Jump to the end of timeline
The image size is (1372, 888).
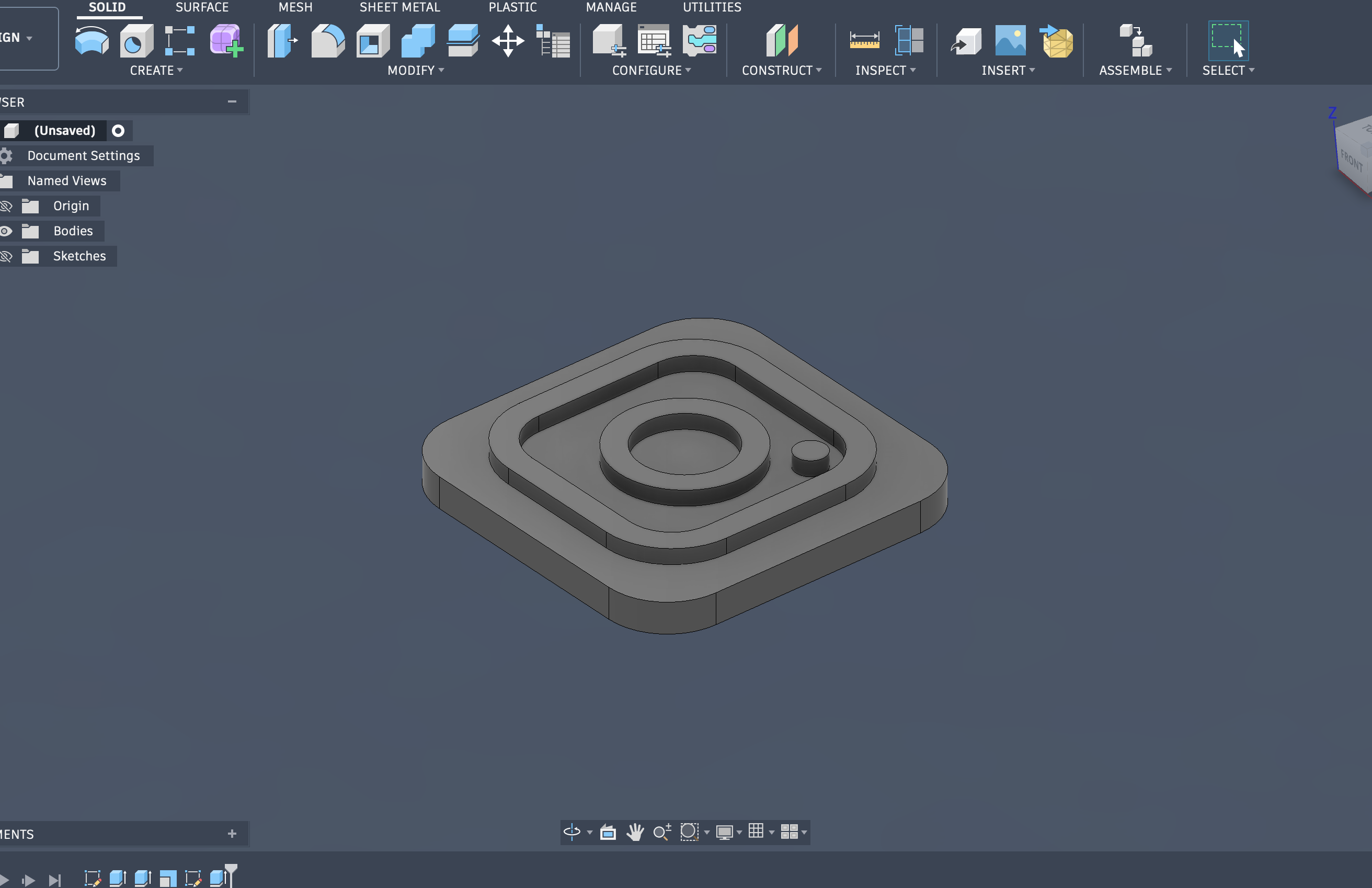[x=54, y=881]
